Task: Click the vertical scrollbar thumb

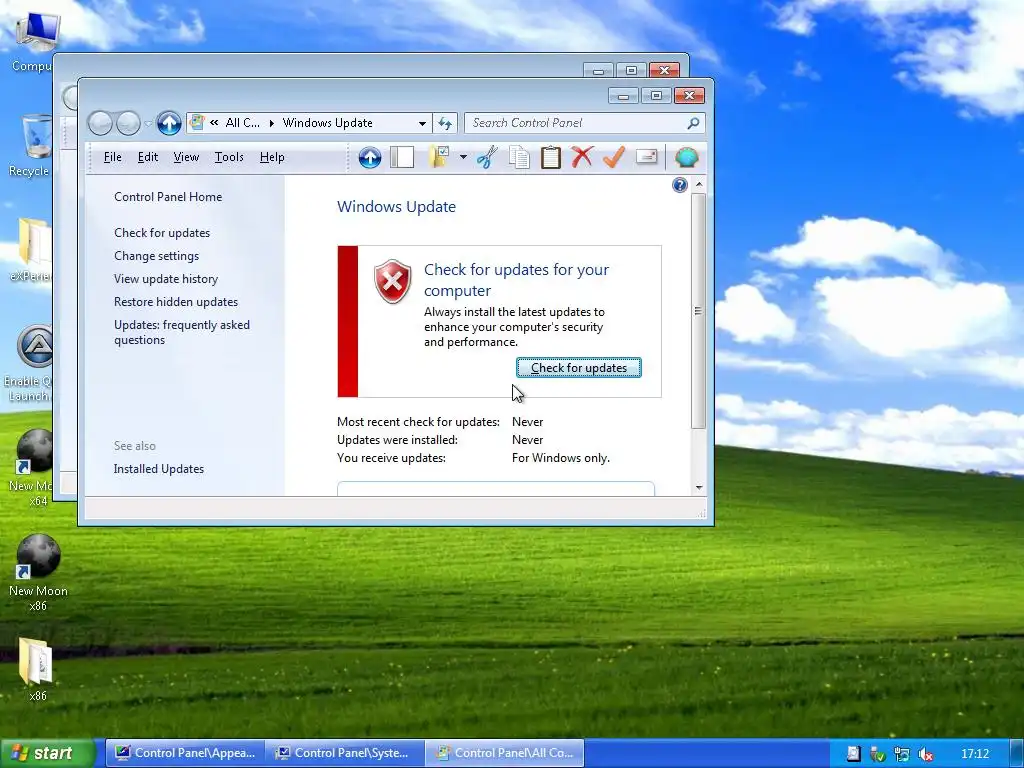Action: [698, 311]
